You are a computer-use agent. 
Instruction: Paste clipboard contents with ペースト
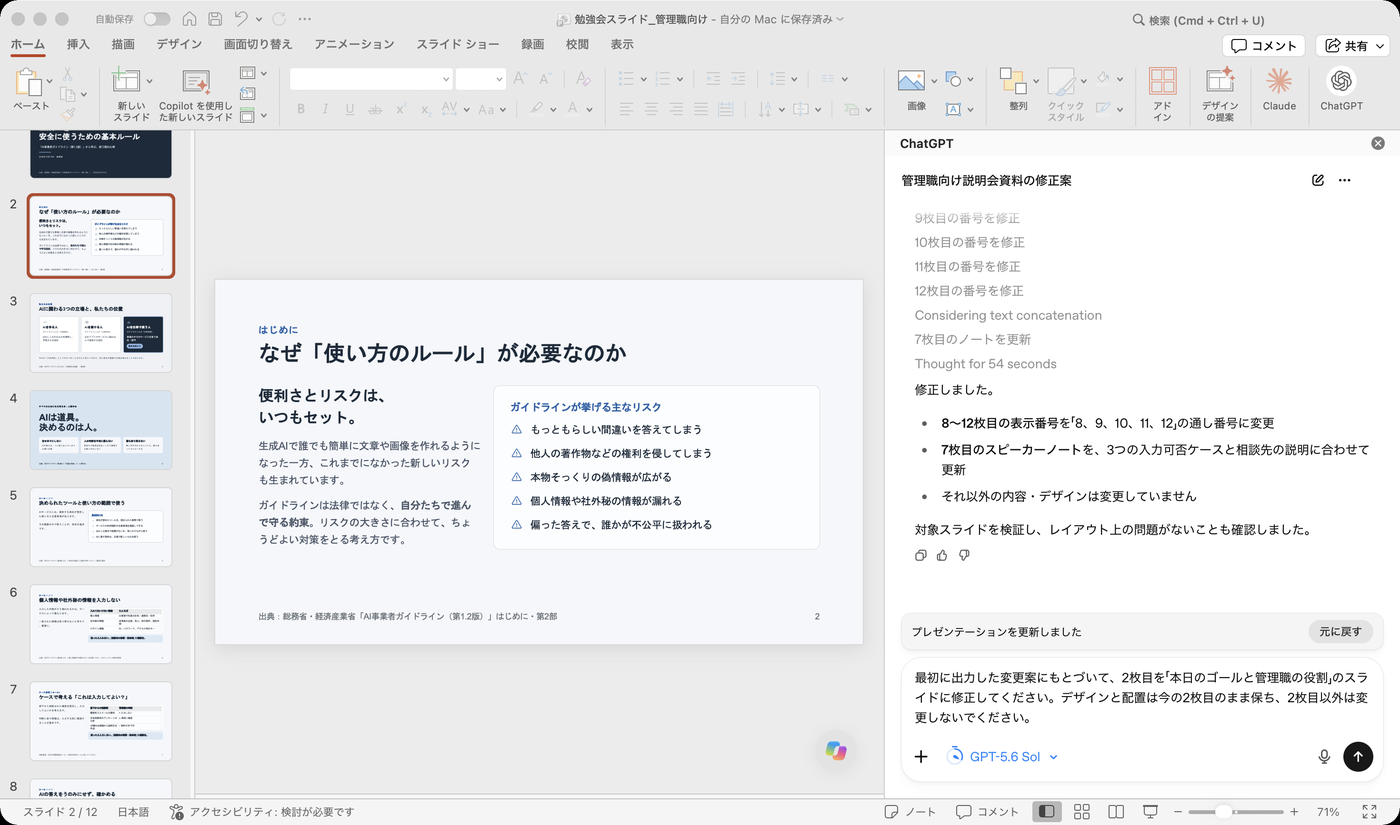pos(30,89)
